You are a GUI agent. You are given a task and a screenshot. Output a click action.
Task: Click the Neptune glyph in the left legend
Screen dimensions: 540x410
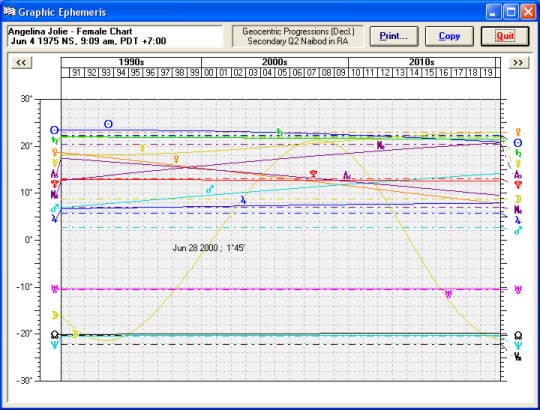(x=54, y=345)
